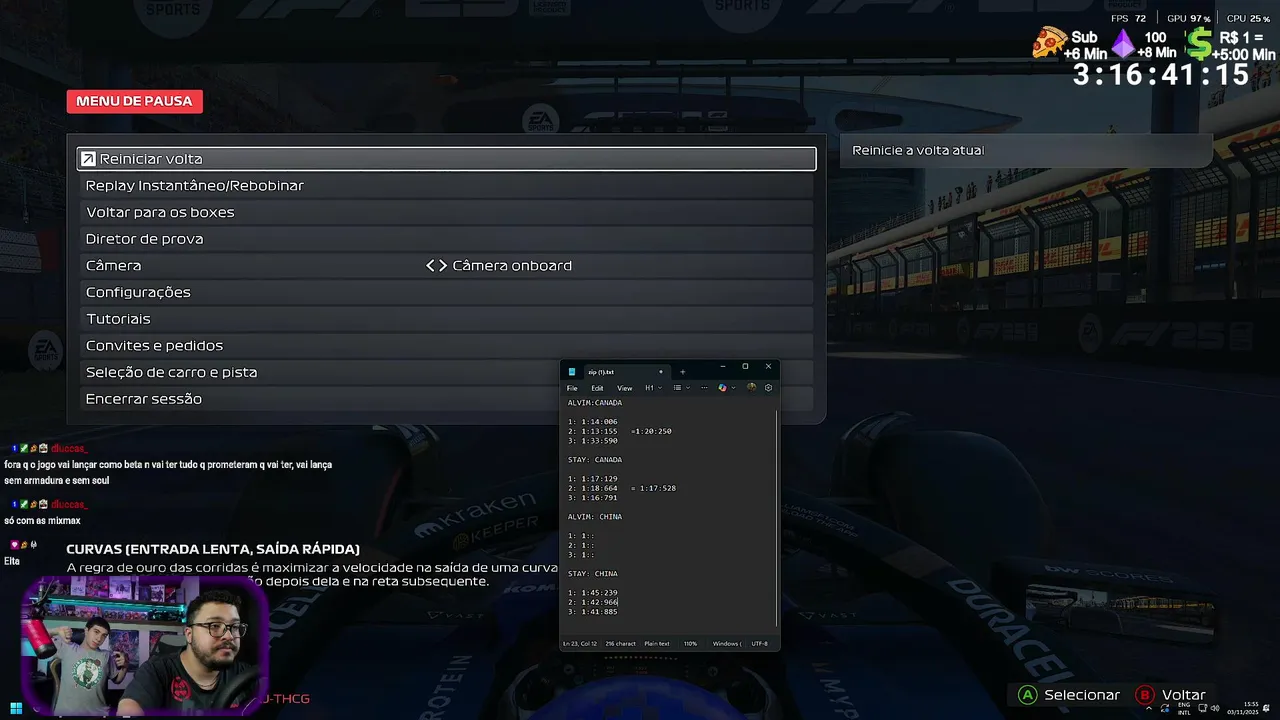Screen dimensions: 1280x720
Task: Open the Notepad account avatar
Action: pyautogui.click(x=751, y=388)
